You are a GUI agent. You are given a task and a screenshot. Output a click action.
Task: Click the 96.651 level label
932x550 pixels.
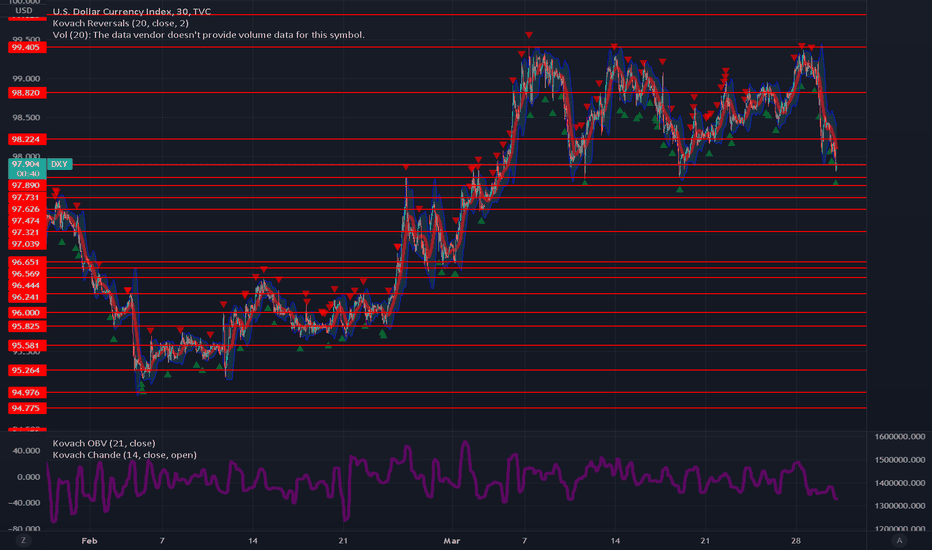tap(27, 262)
